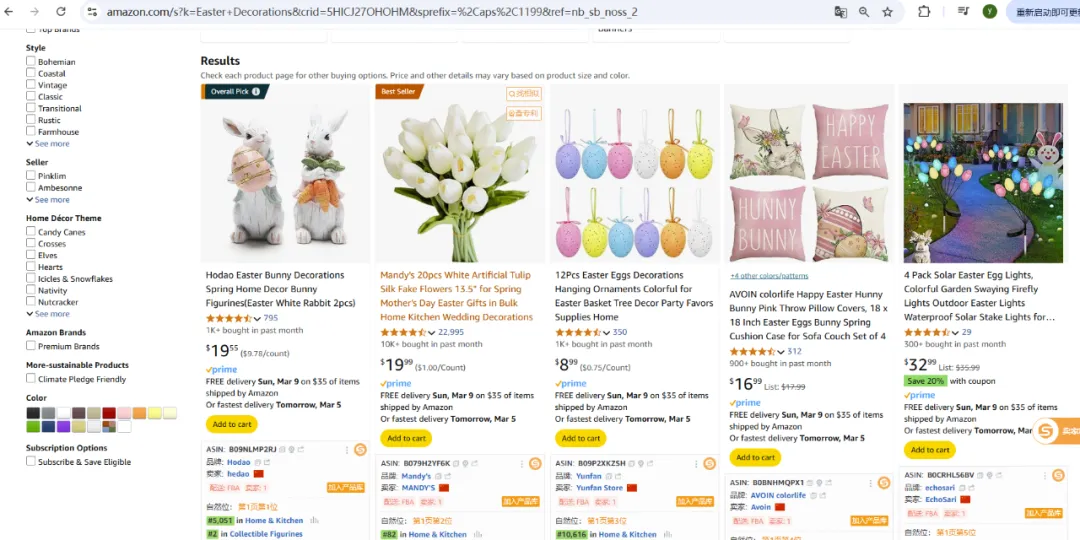Check the Climate Pledge Friendly option

click(x=31, y=379)
